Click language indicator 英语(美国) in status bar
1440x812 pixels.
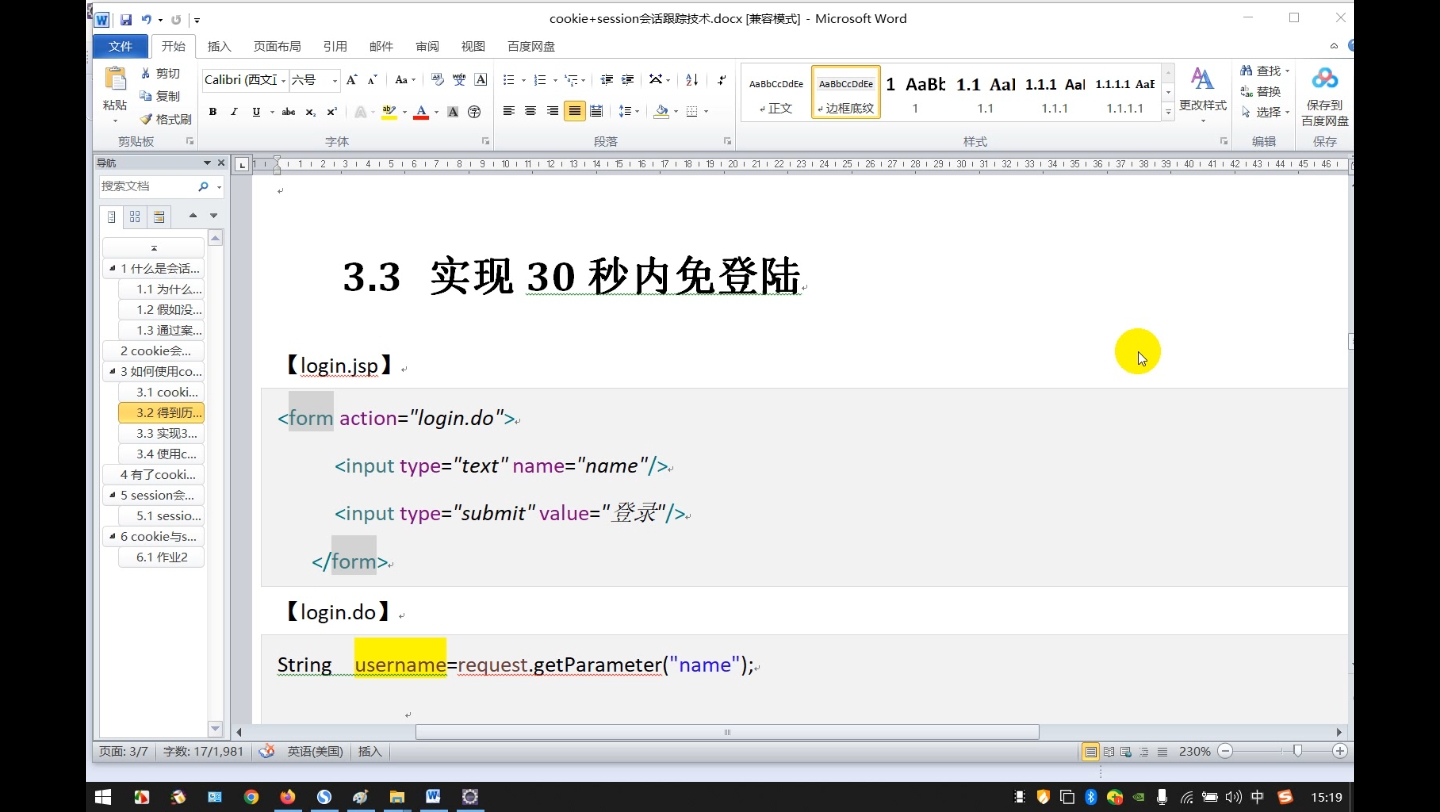point(315,751)
